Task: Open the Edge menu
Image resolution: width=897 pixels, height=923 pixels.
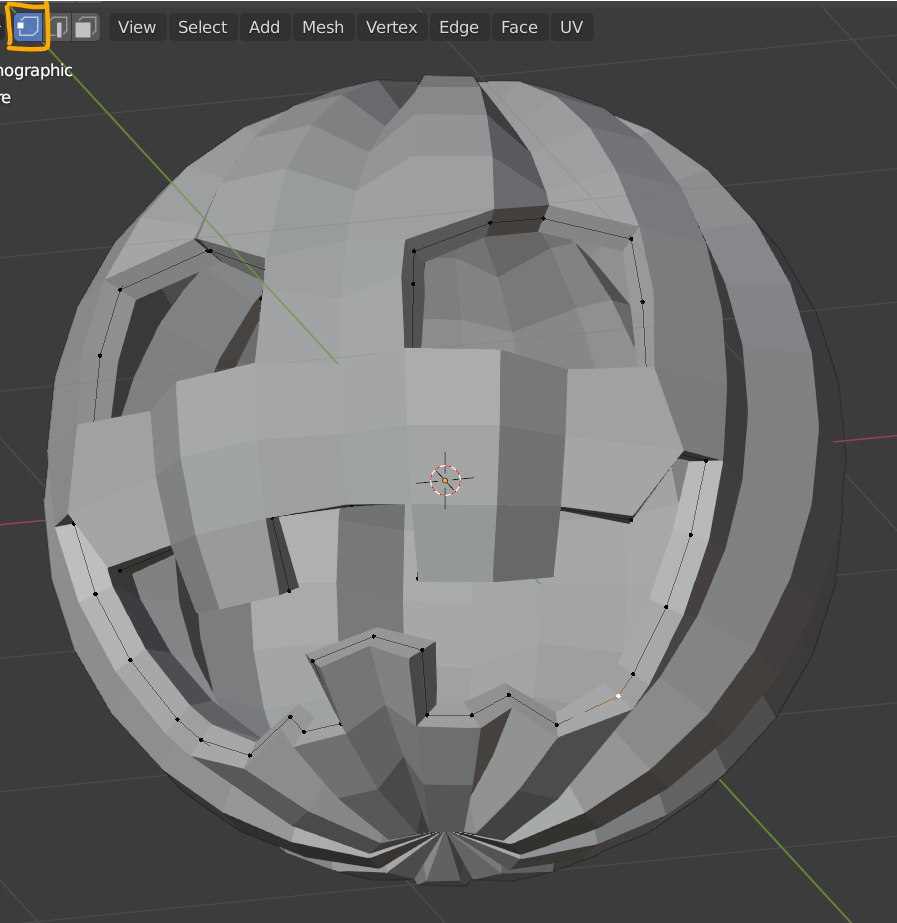Action: (459, 27)
